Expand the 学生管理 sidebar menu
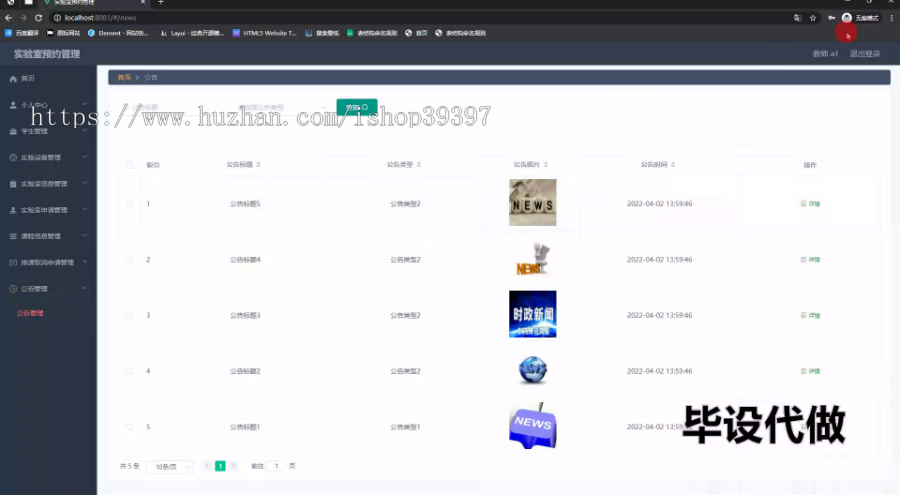 (84, 131)
